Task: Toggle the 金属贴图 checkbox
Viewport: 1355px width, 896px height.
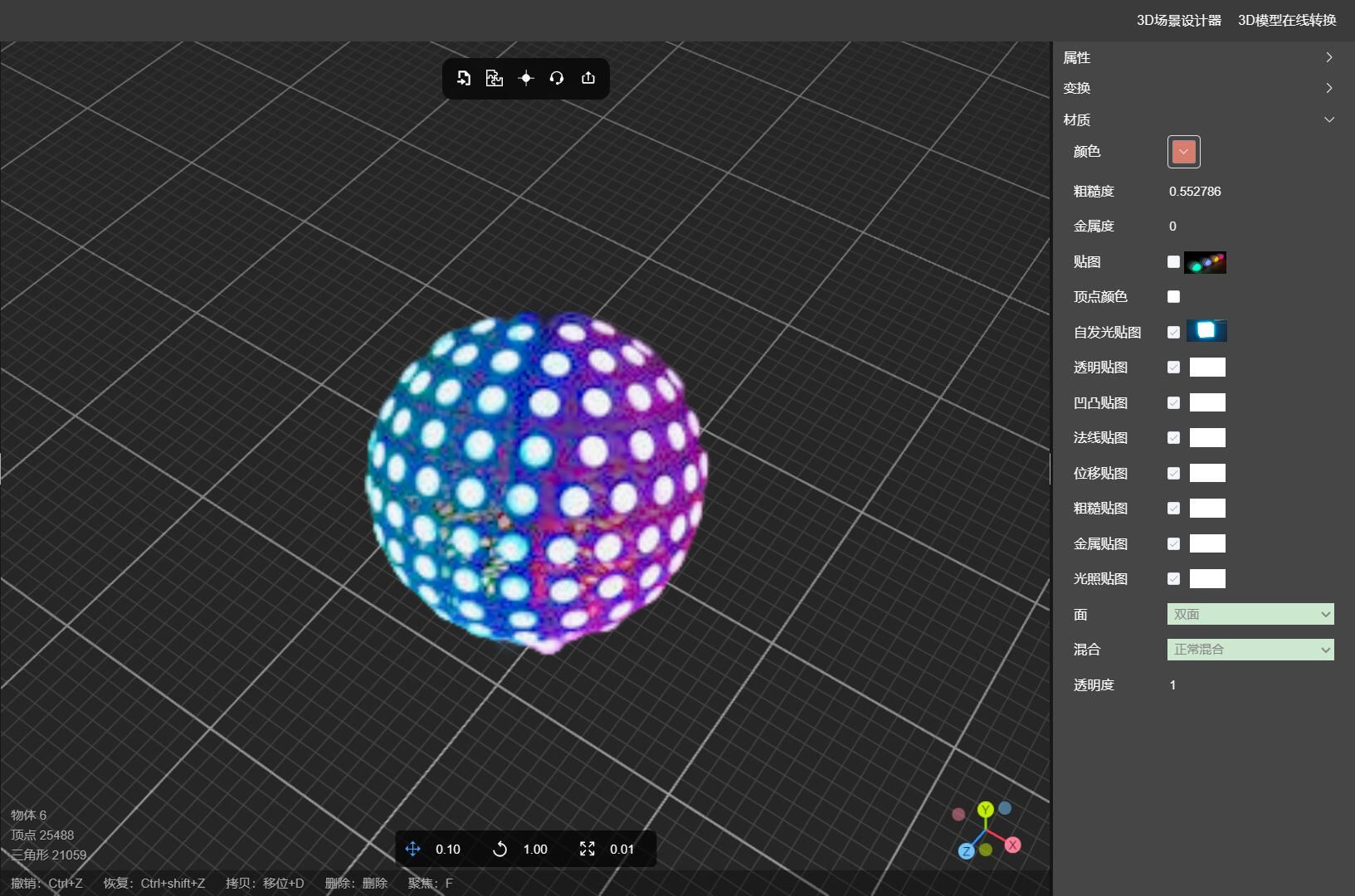Action: (x=1173, y=543)
